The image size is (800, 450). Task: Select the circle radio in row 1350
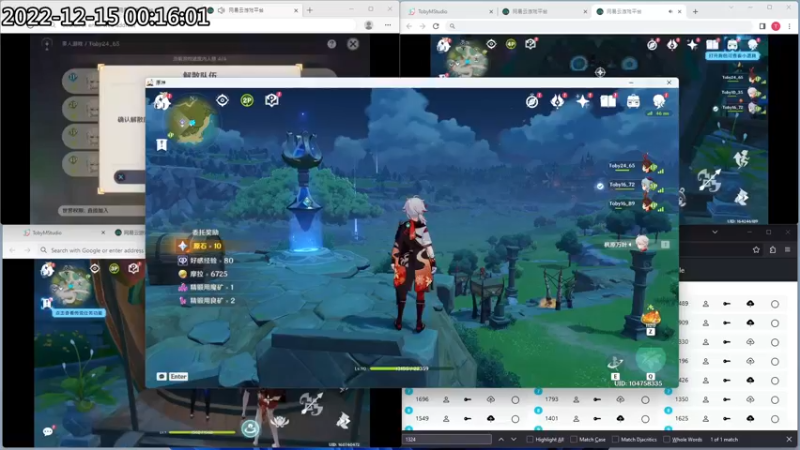(775, 400)
